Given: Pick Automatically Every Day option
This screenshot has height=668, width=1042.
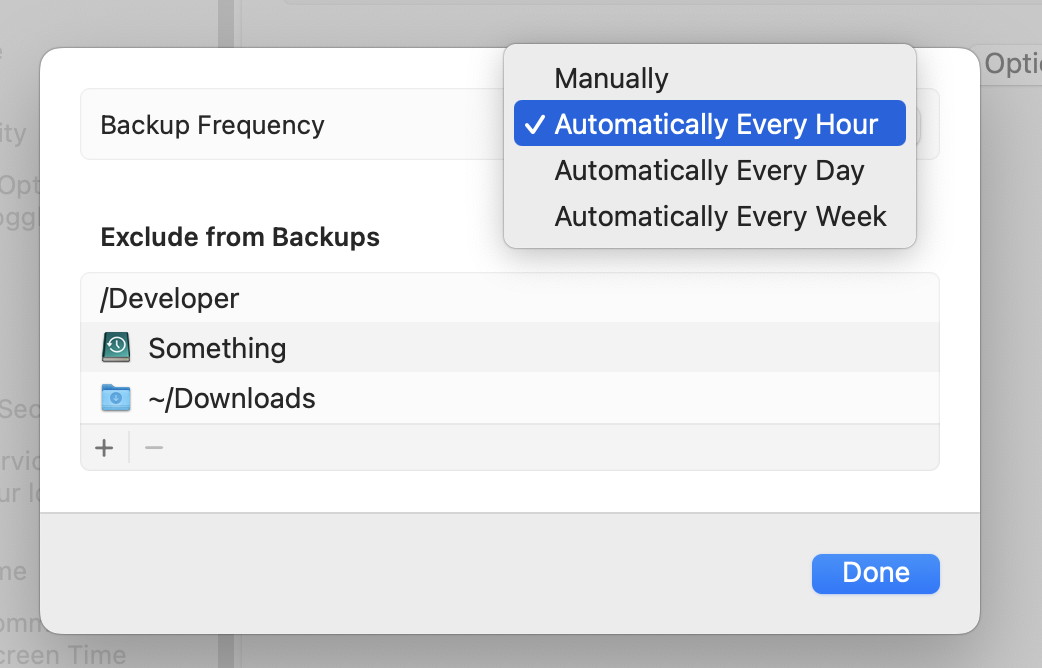Looking at the screenshot, I should click(x=709, y=171).
